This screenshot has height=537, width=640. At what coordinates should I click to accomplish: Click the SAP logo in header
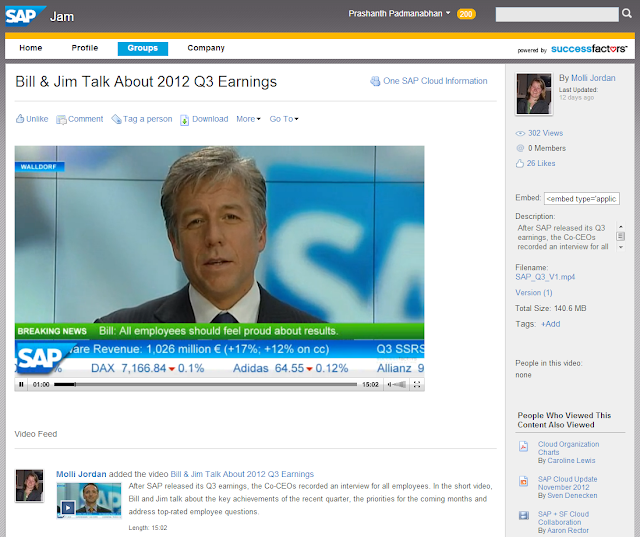(x=24, y=16)
